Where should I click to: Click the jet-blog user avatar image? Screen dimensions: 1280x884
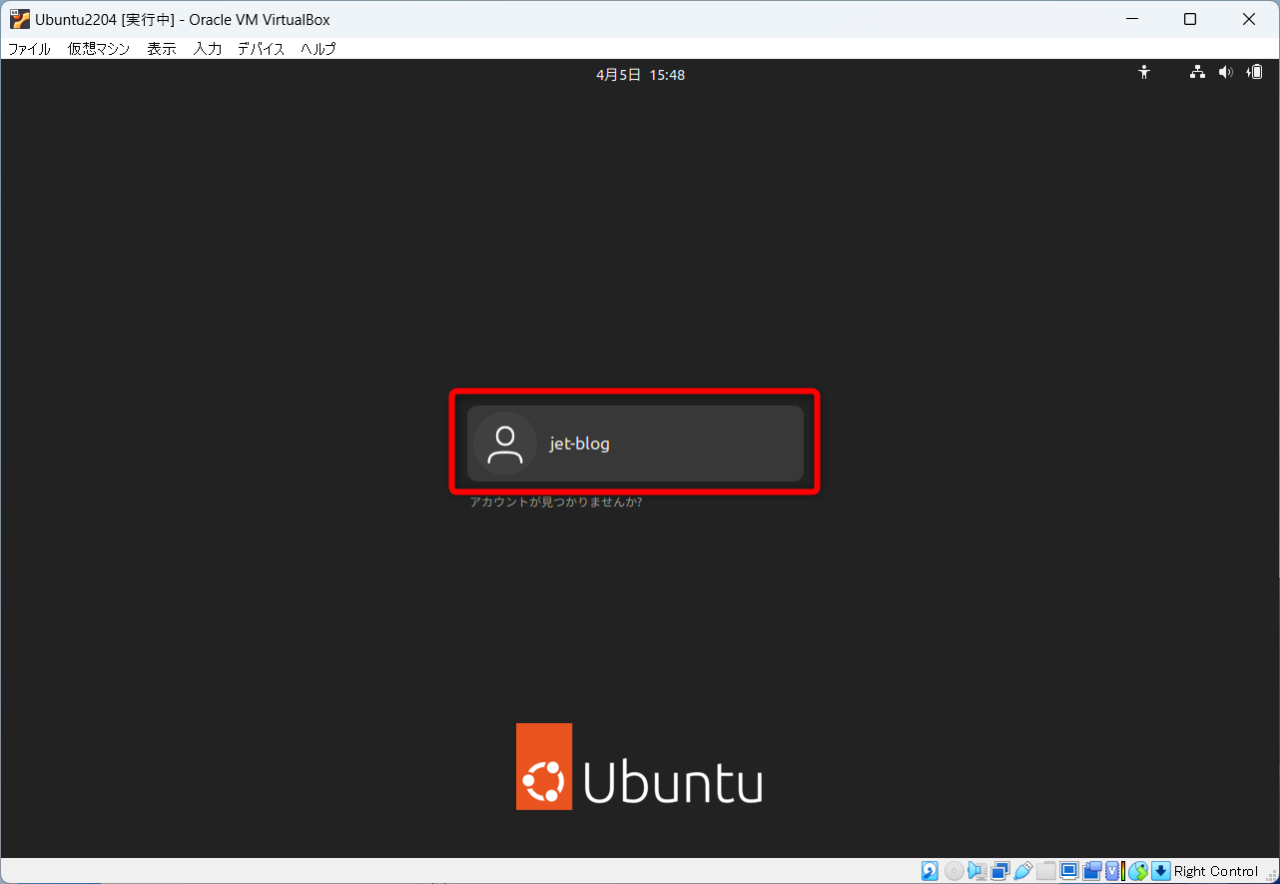pos(503,443)
